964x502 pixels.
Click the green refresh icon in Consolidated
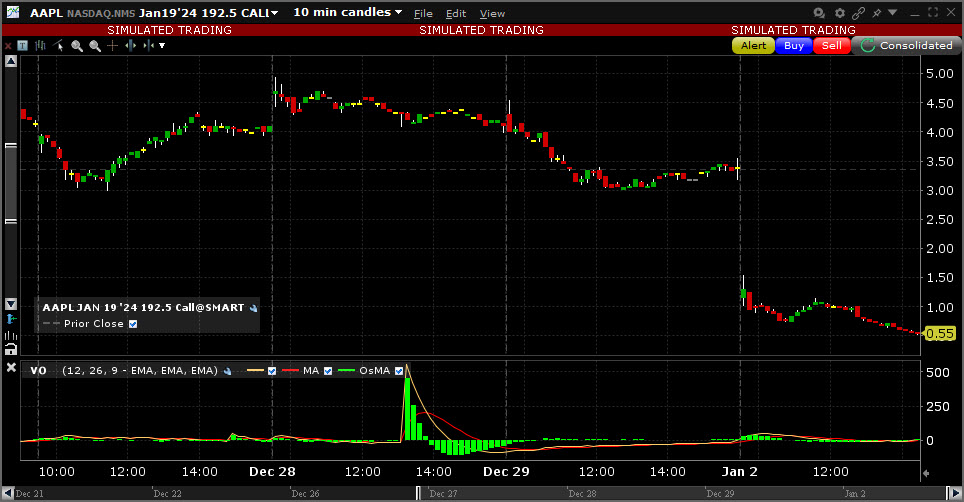coord(867,45)
